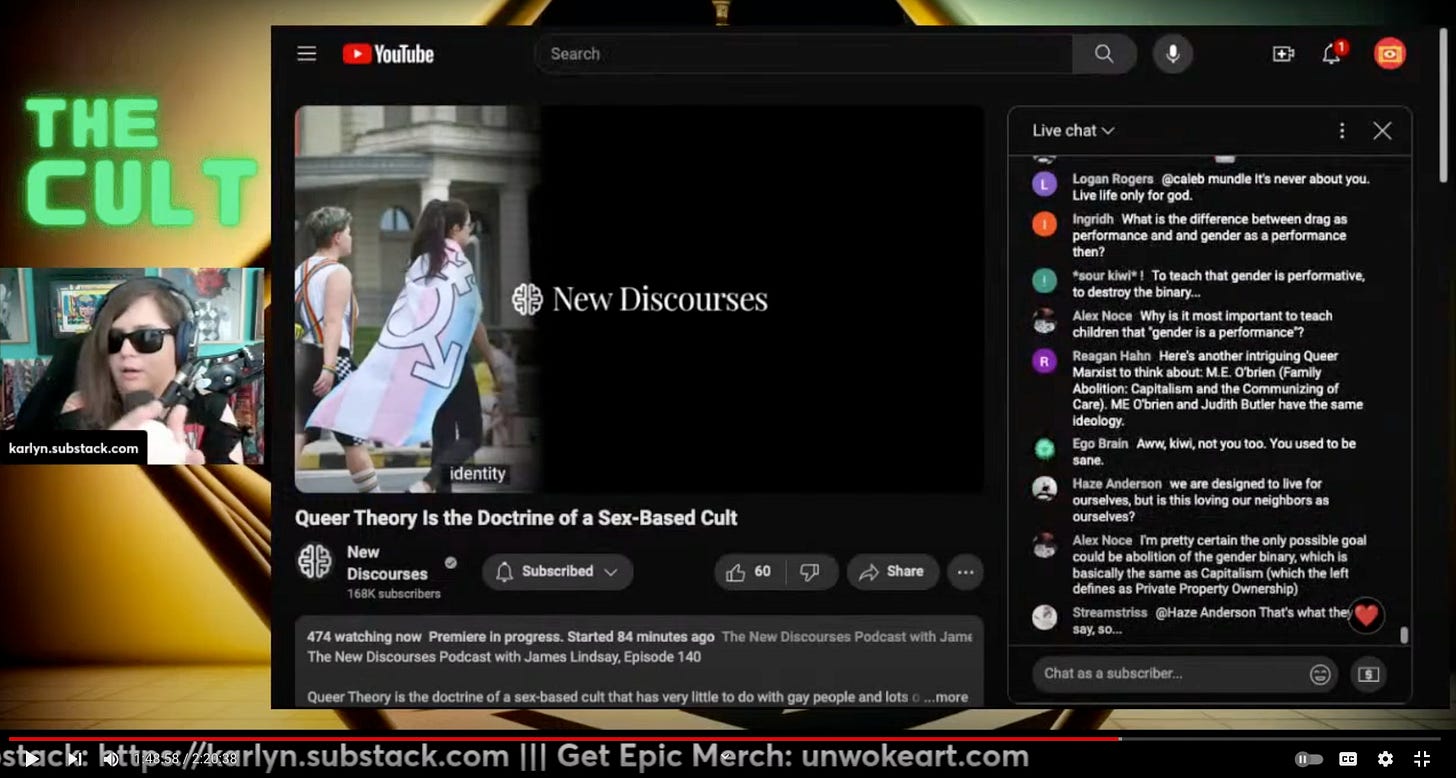Expand description with ...more

pos(945,697)
